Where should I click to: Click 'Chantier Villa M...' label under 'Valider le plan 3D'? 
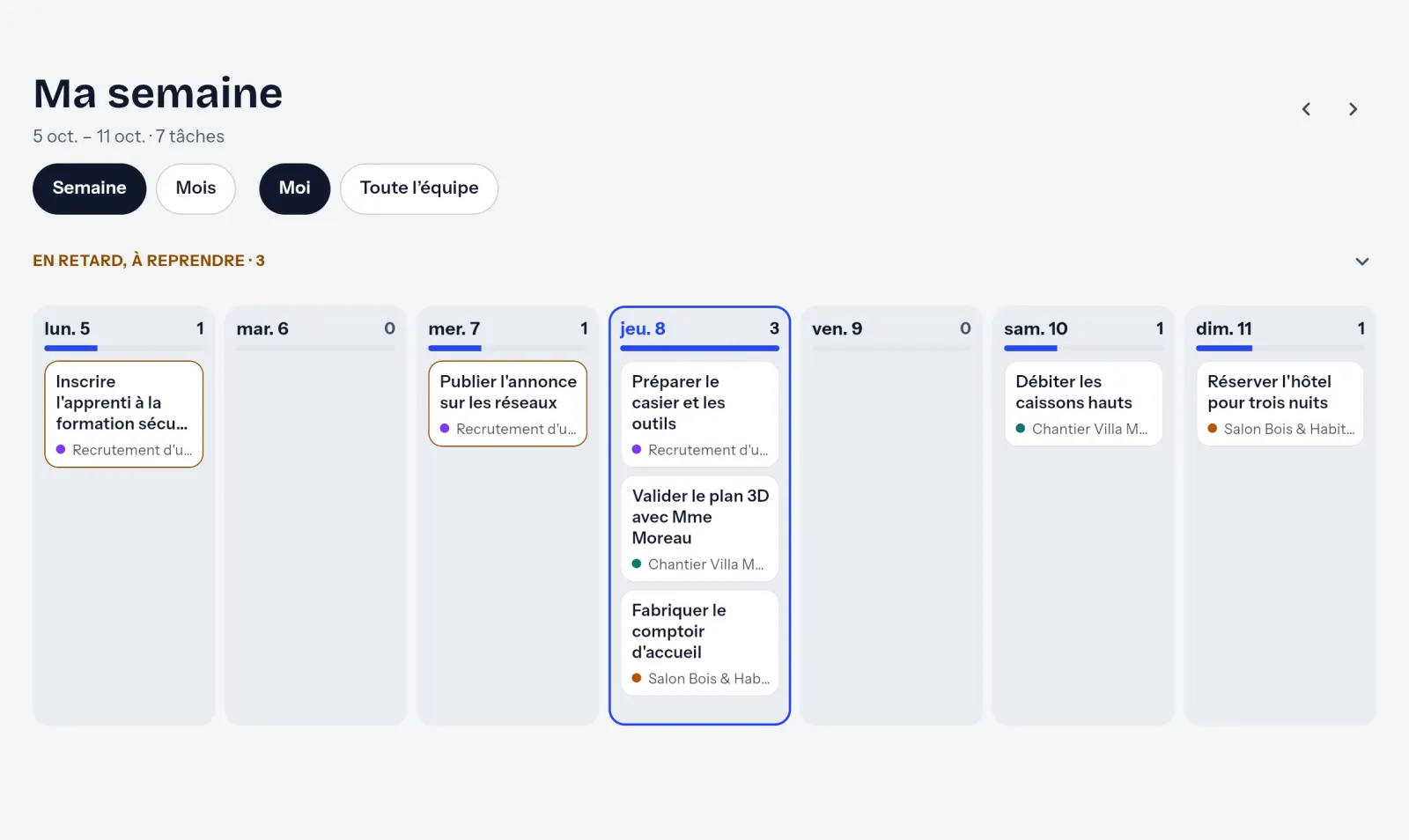(706, 564)
